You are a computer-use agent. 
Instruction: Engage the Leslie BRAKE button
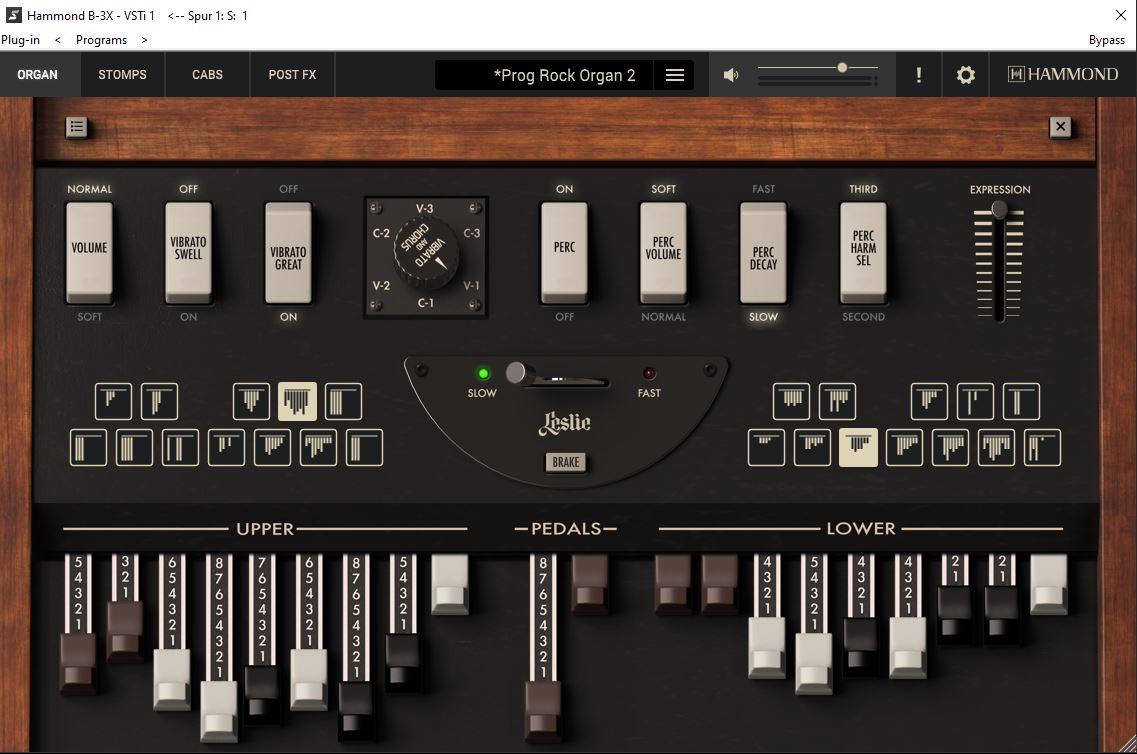tap(566, 462)
